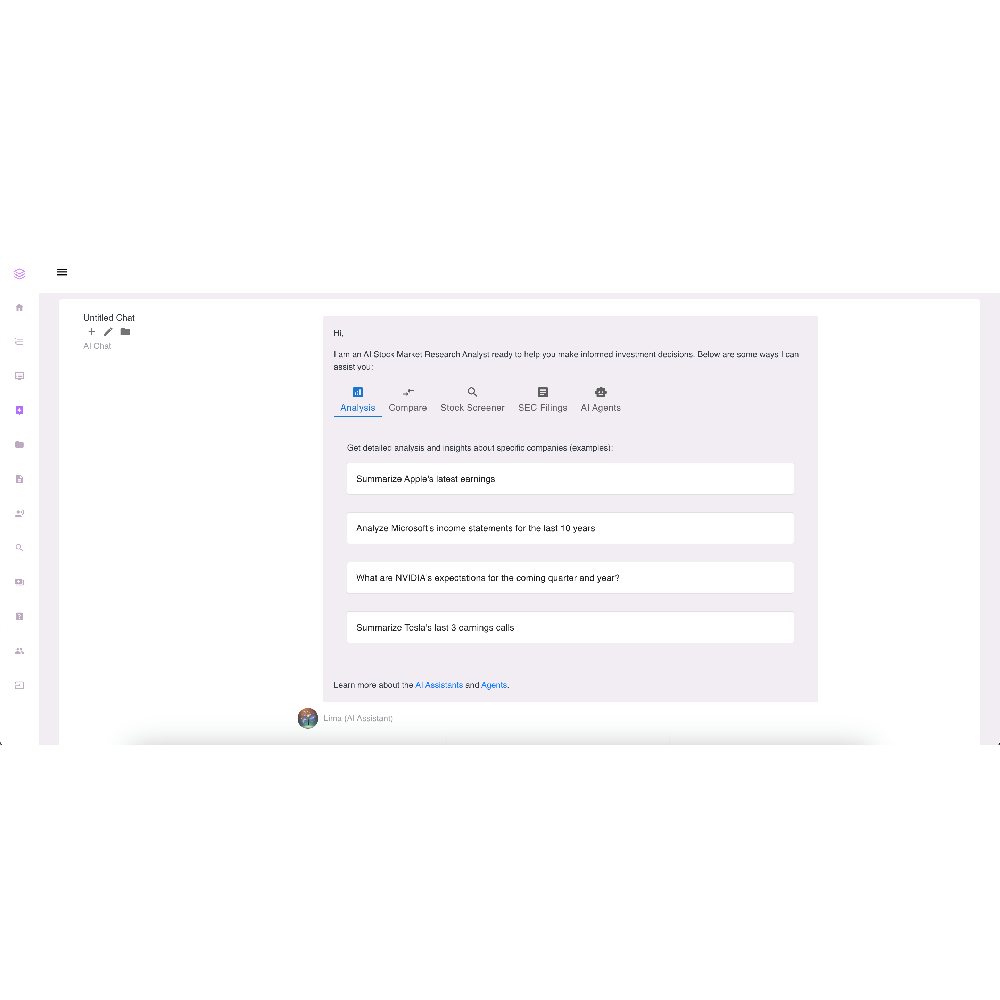1000x1000 pixels.
Task: Open the SEC Filings tab
Action: (x=542, y=399)
